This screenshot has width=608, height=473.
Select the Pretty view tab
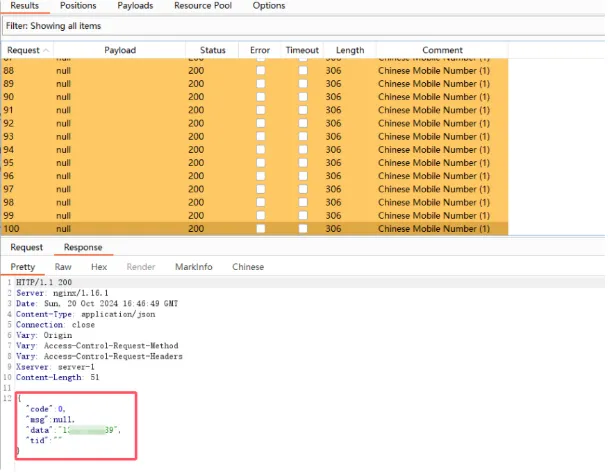point(22,267)
